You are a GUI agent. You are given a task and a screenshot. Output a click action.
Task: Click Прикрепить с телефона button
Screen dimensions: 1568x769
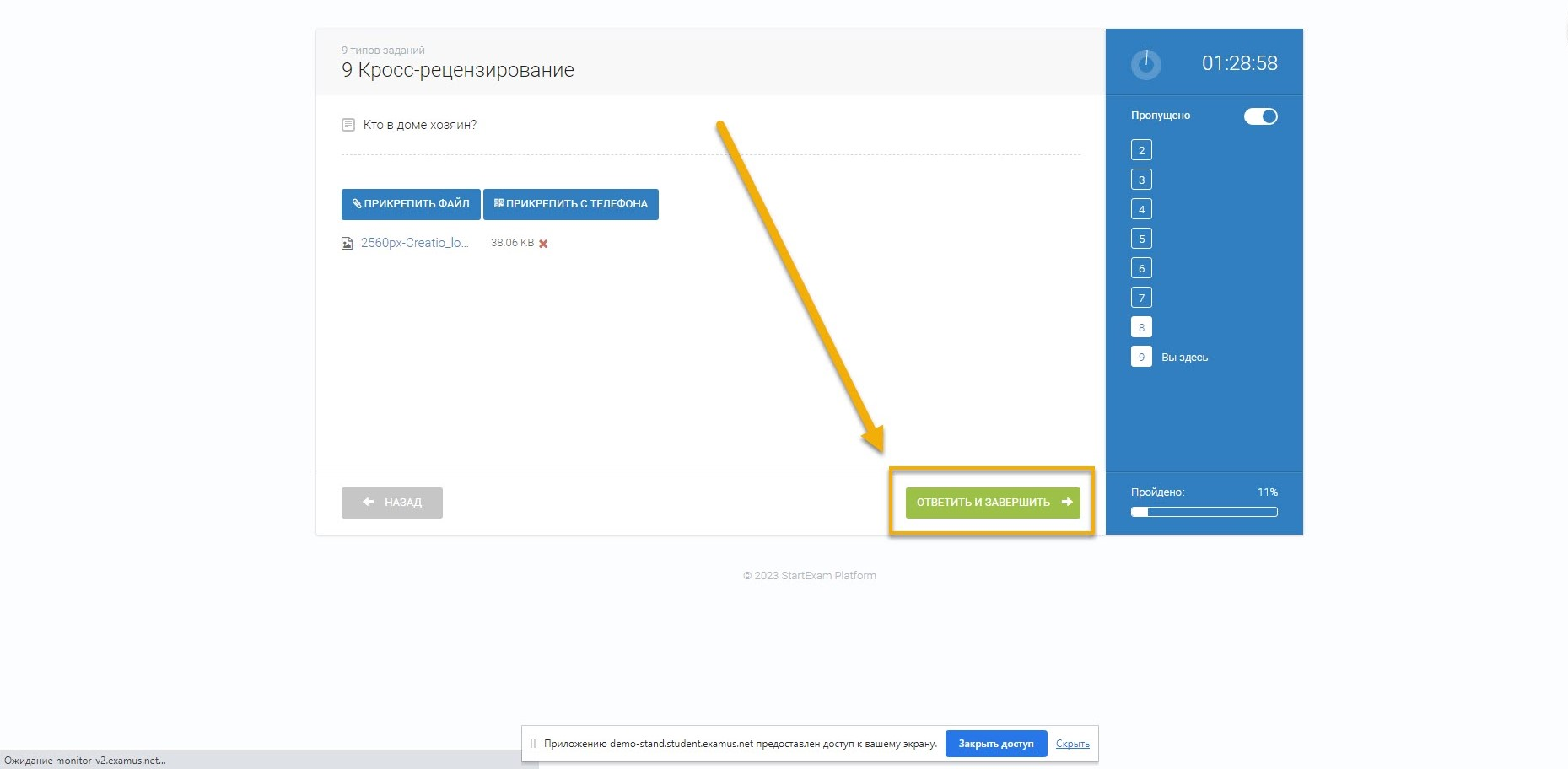(x=570, y=204)
